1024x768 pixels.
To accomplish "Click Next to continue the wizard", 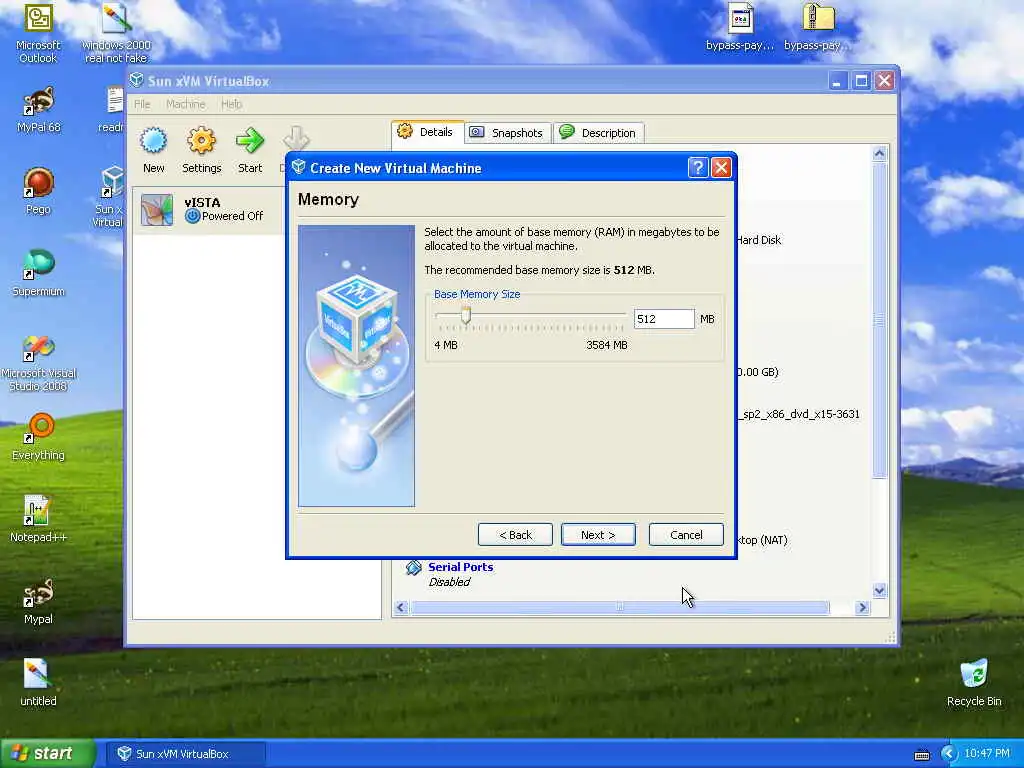I will pos(598,535).
